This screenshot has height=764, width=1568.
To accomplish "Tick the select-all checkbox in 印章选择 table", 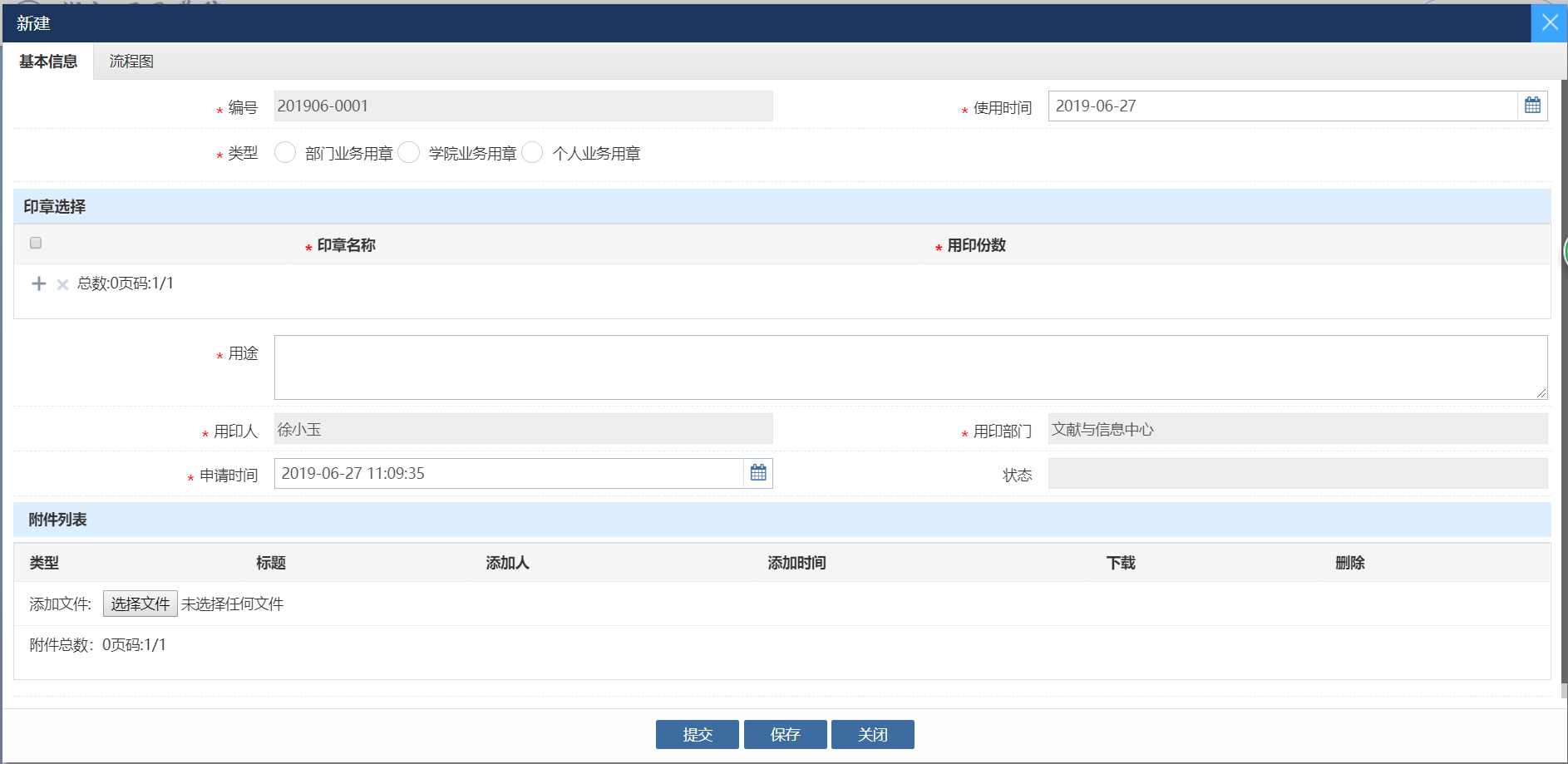I will (x=36, y=243).
